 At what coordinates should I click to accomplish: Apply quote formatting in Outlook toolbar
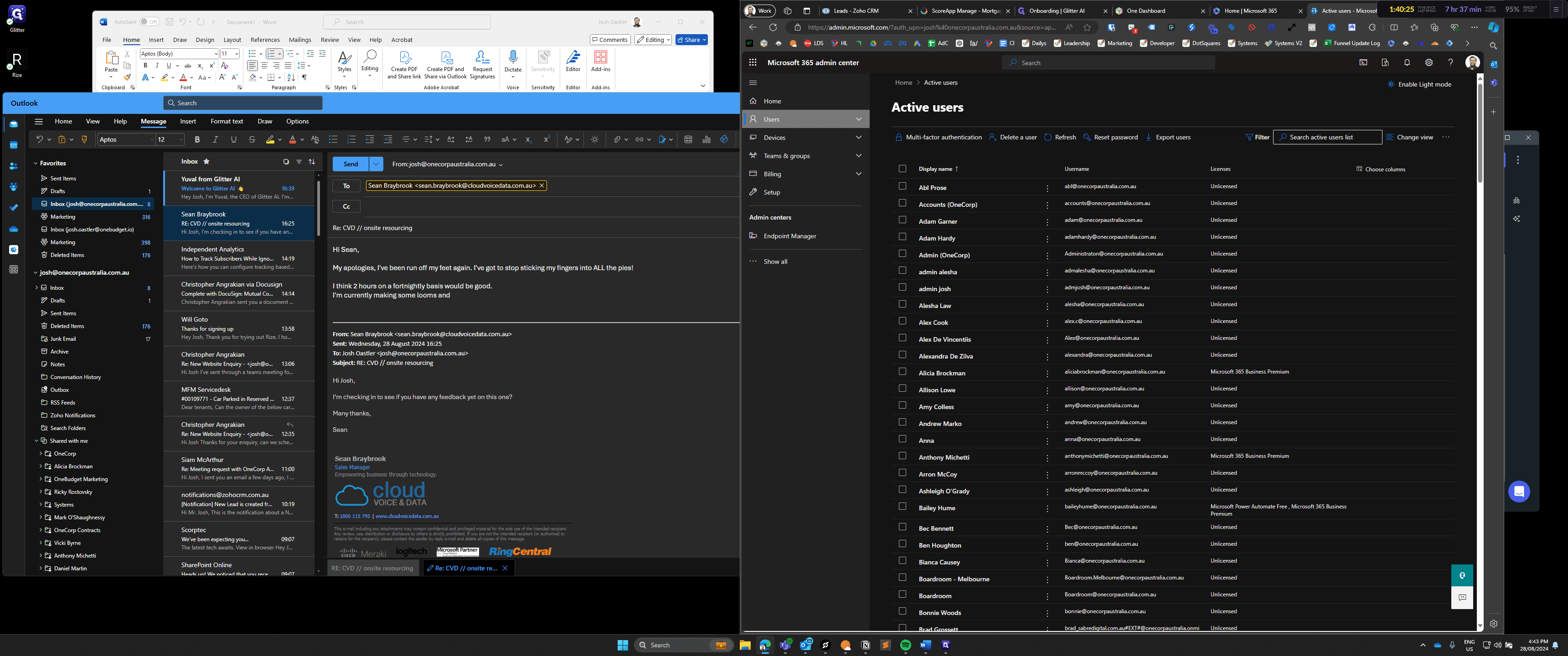click(487, 140)
